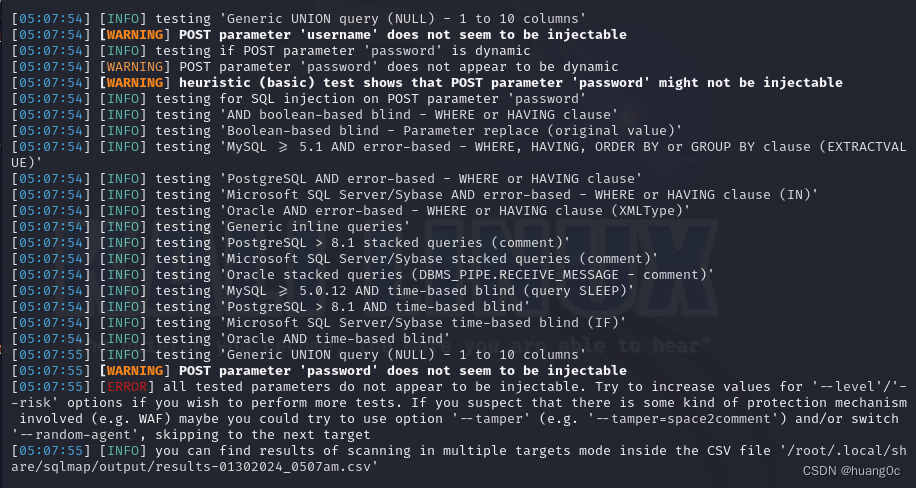The height and width of the screenshot is (488, 916).
Task: Click the 'heuristic (basic) test' warning message
Action: tap(511, 82)
